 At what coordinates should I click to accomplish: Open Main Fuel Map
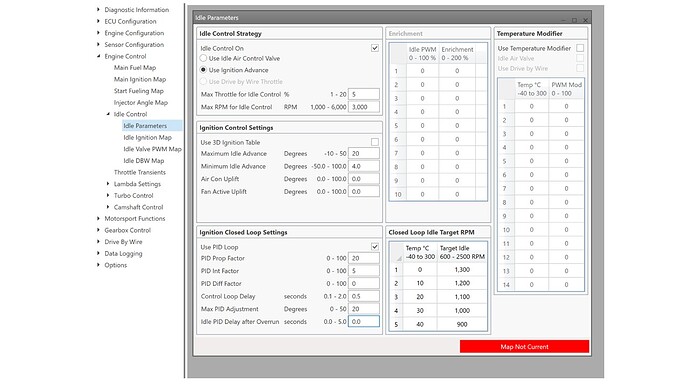tap(135, 68)
